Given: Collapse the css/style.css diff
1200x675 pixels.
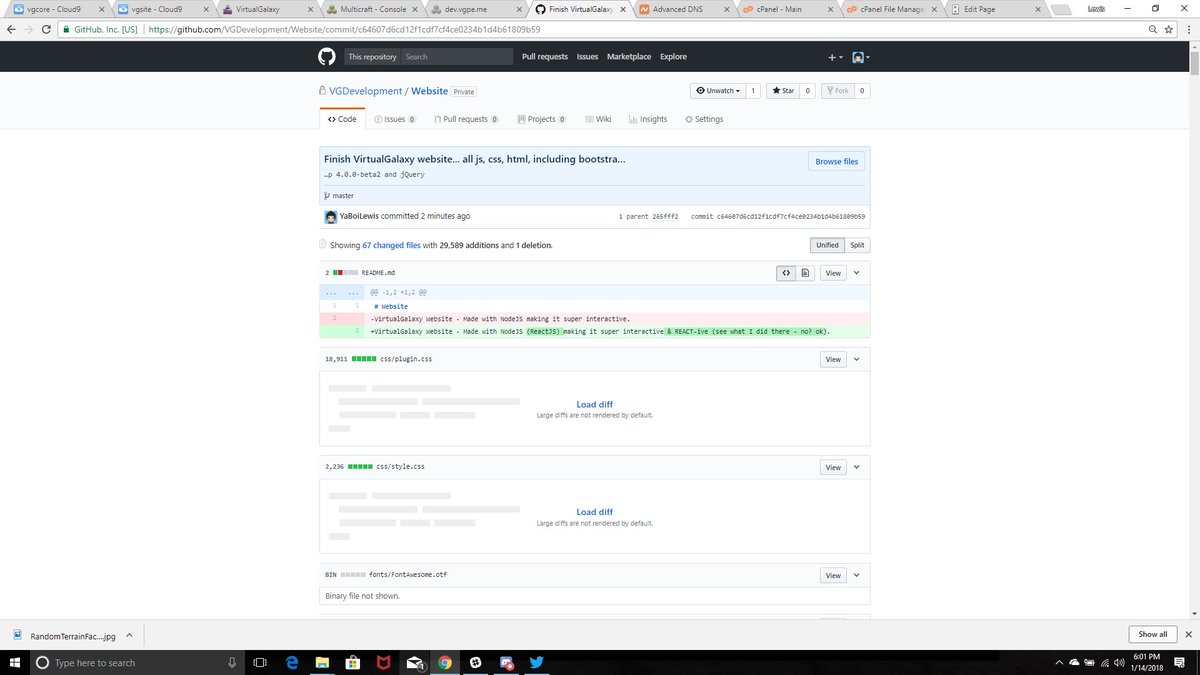Looking at the screenshot, I should (x=857, y=467).
